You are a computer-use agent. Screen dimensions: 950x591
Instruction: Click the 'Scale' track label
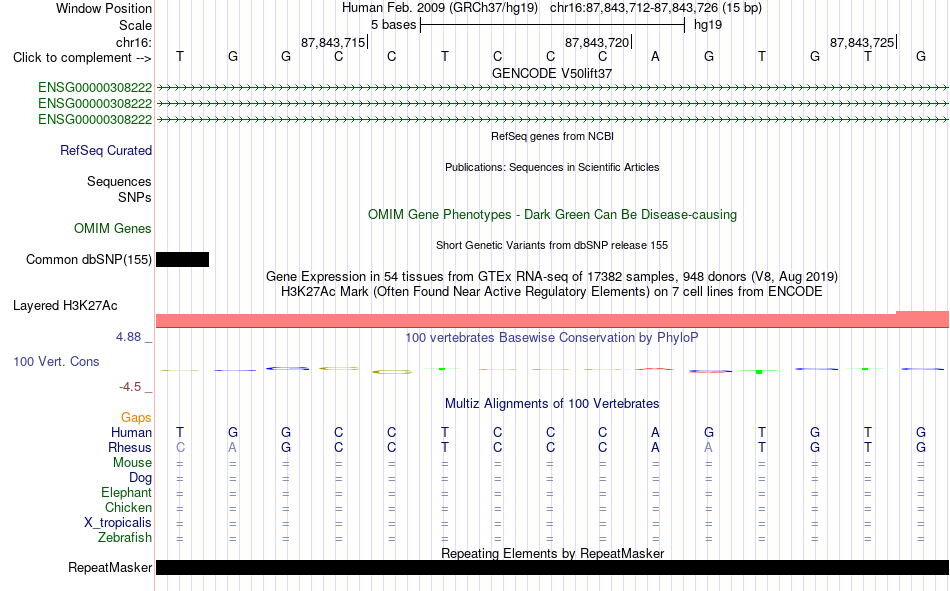tap(135, 25)
